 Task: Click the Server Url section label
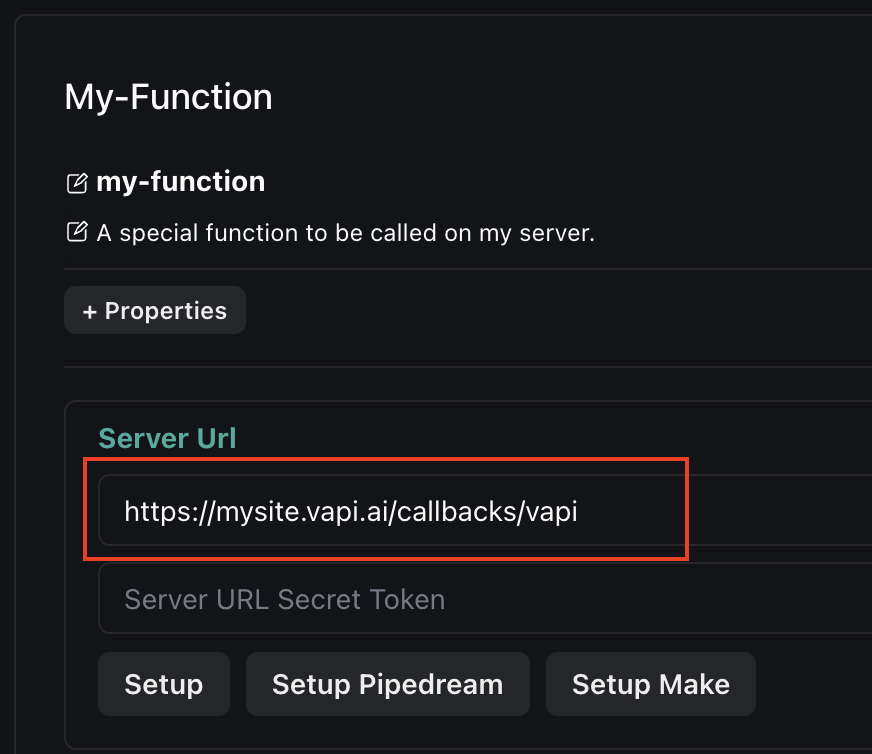166,437
